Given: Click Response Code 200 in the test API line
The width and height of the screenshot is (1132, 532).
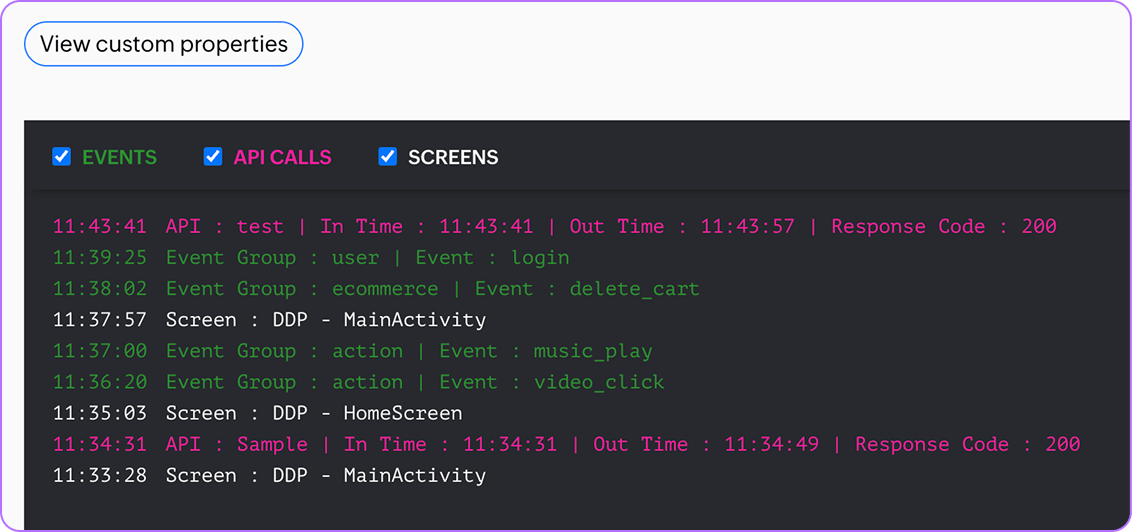Looking at the screenshot, I should click(943, 227).
